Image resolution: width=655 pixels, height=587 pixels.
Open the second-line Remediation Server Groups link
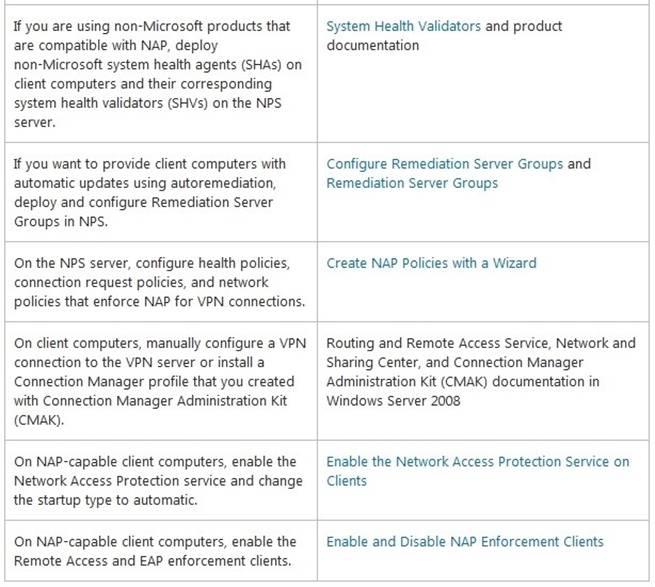click(x=412, y=183)
